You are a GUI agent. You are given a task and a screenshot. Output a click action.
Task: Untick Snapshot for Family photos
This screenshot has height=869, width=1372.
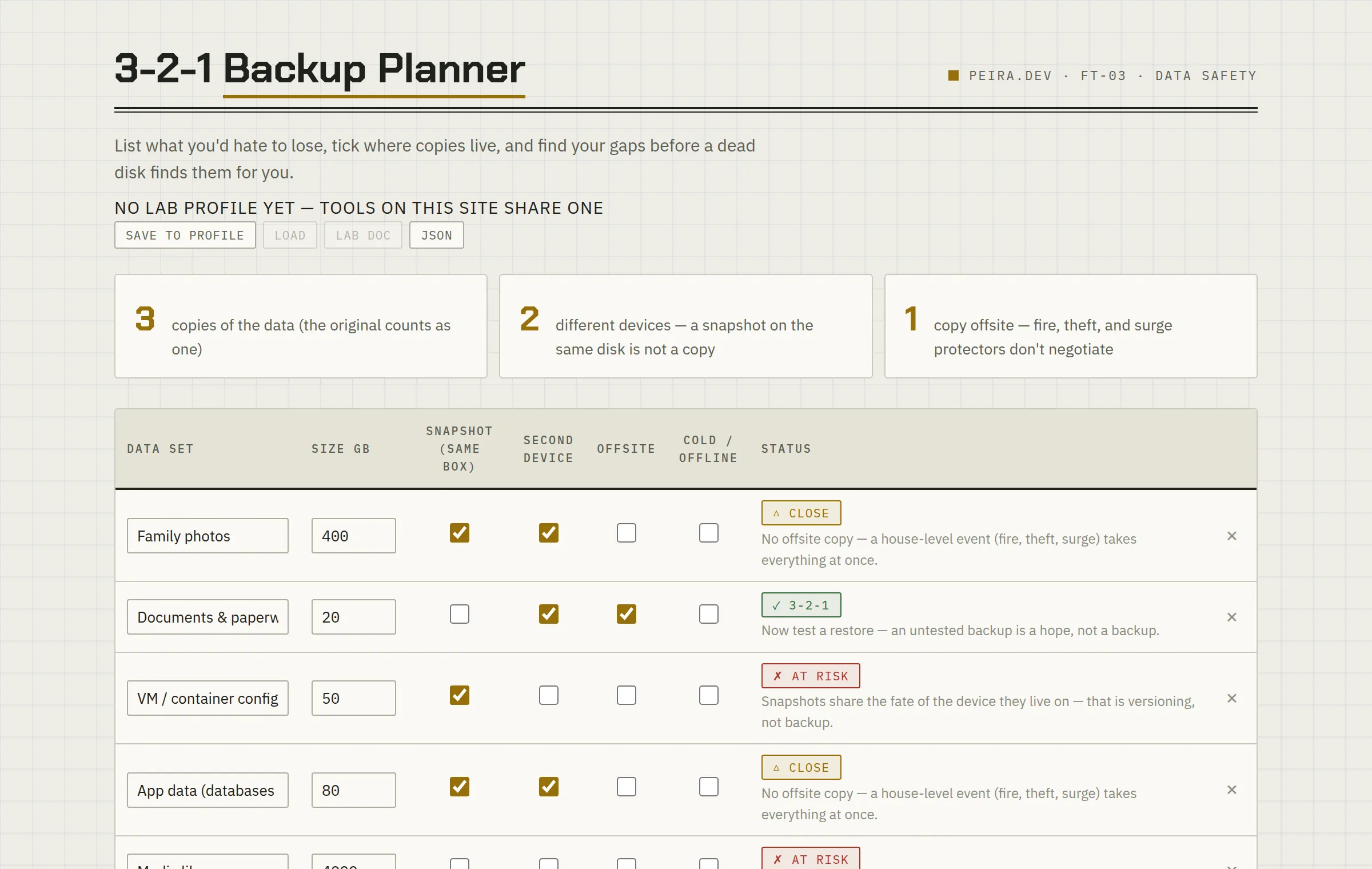pos(459,533)
